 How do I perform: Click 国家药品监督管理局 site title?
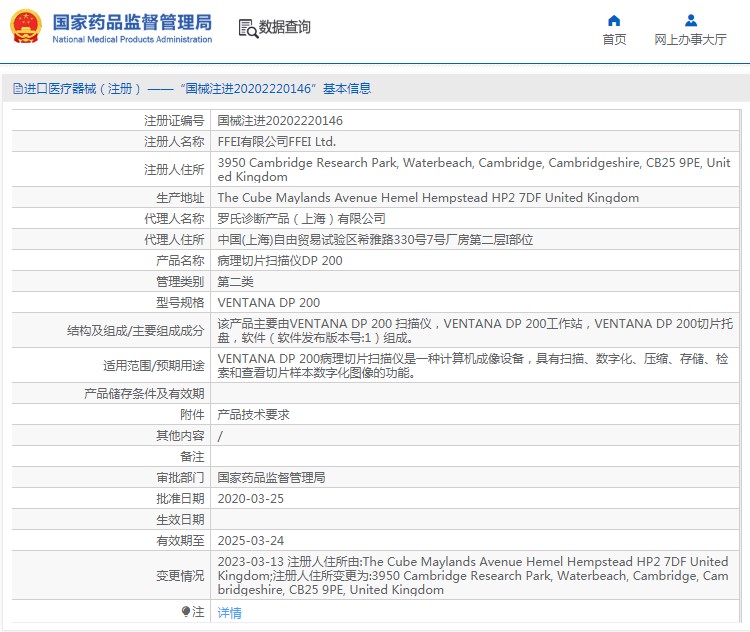click(x=132, y=22)
